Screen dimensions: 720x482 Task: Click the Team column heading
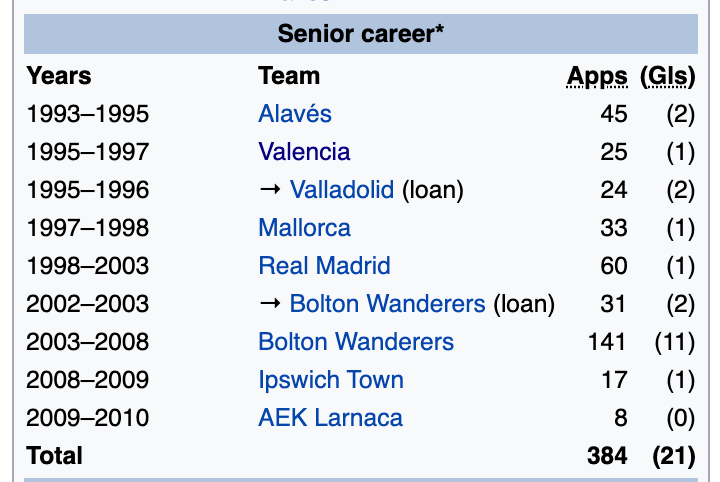[289, 76]
